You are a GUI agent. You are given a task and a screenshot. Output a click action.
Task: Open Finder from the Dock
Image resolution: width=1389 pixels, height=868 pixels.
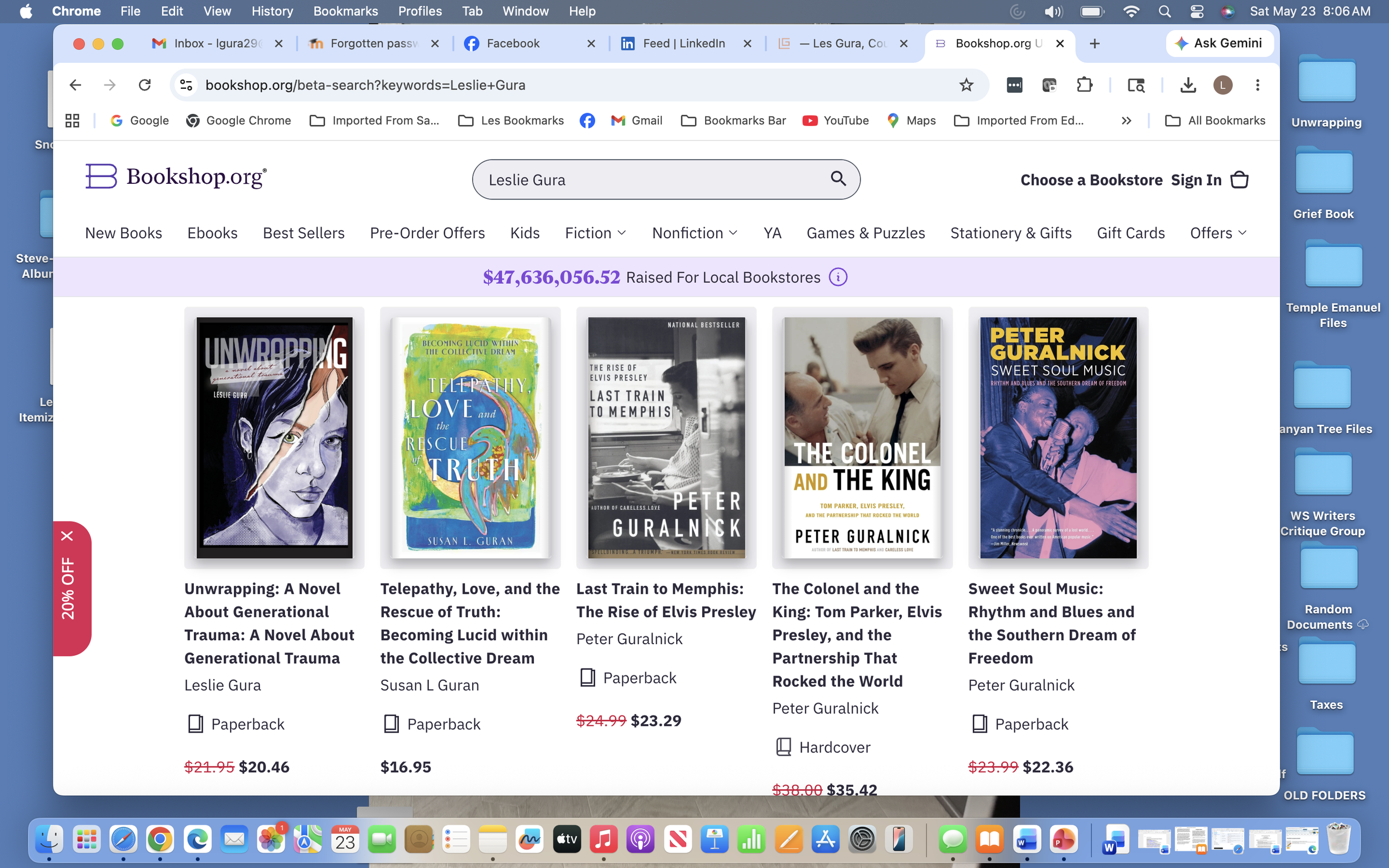tap(49, 840)
